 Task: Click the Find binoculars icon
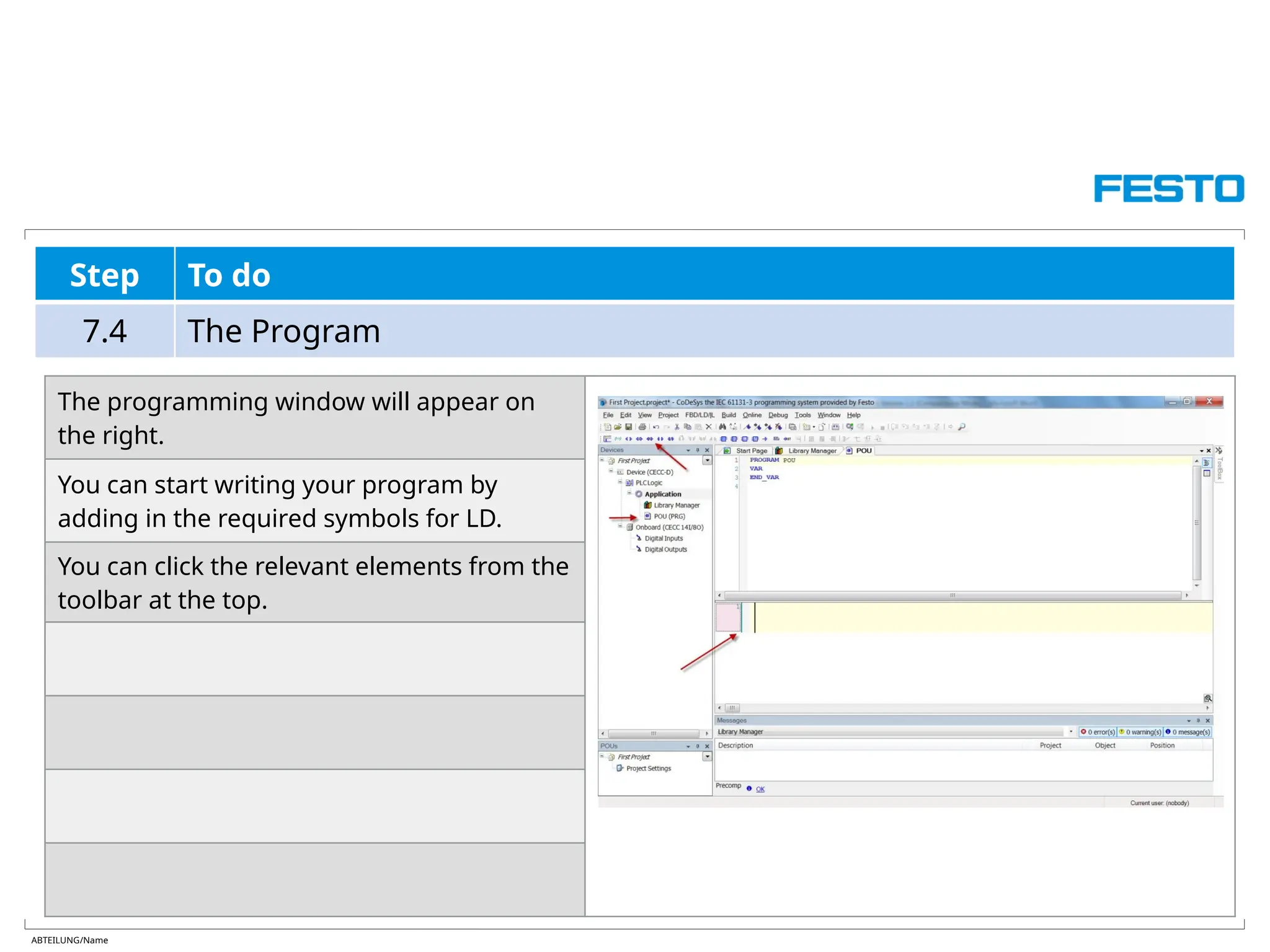click(x=722, y=427)
